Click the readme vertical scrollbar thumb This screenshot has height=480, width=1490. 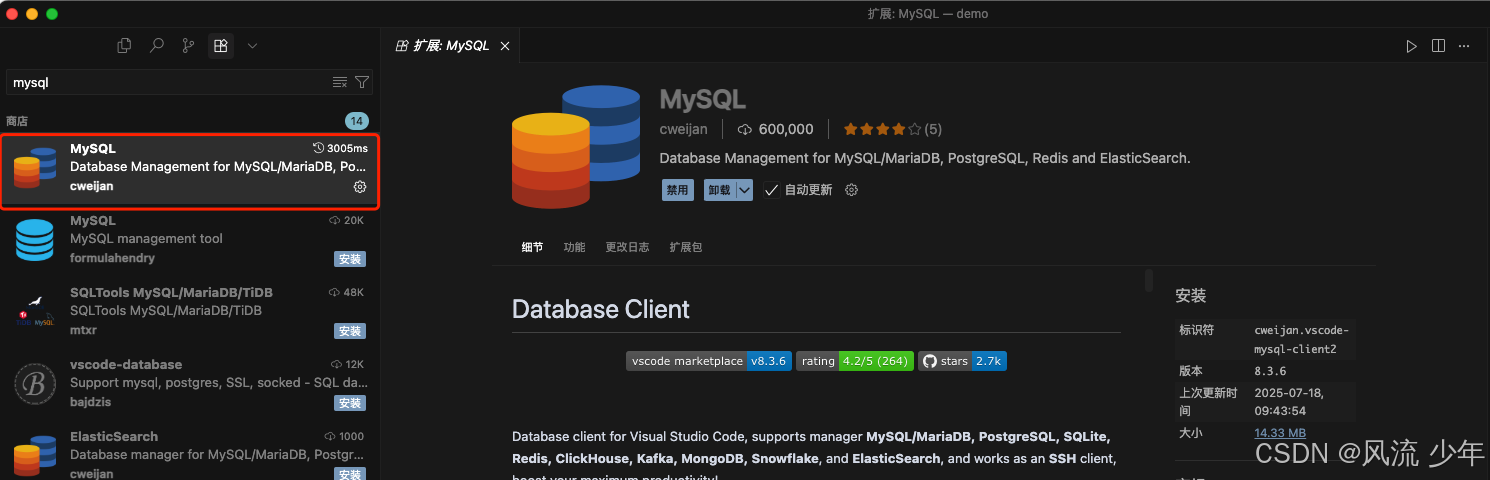(x=1149, y=281)
